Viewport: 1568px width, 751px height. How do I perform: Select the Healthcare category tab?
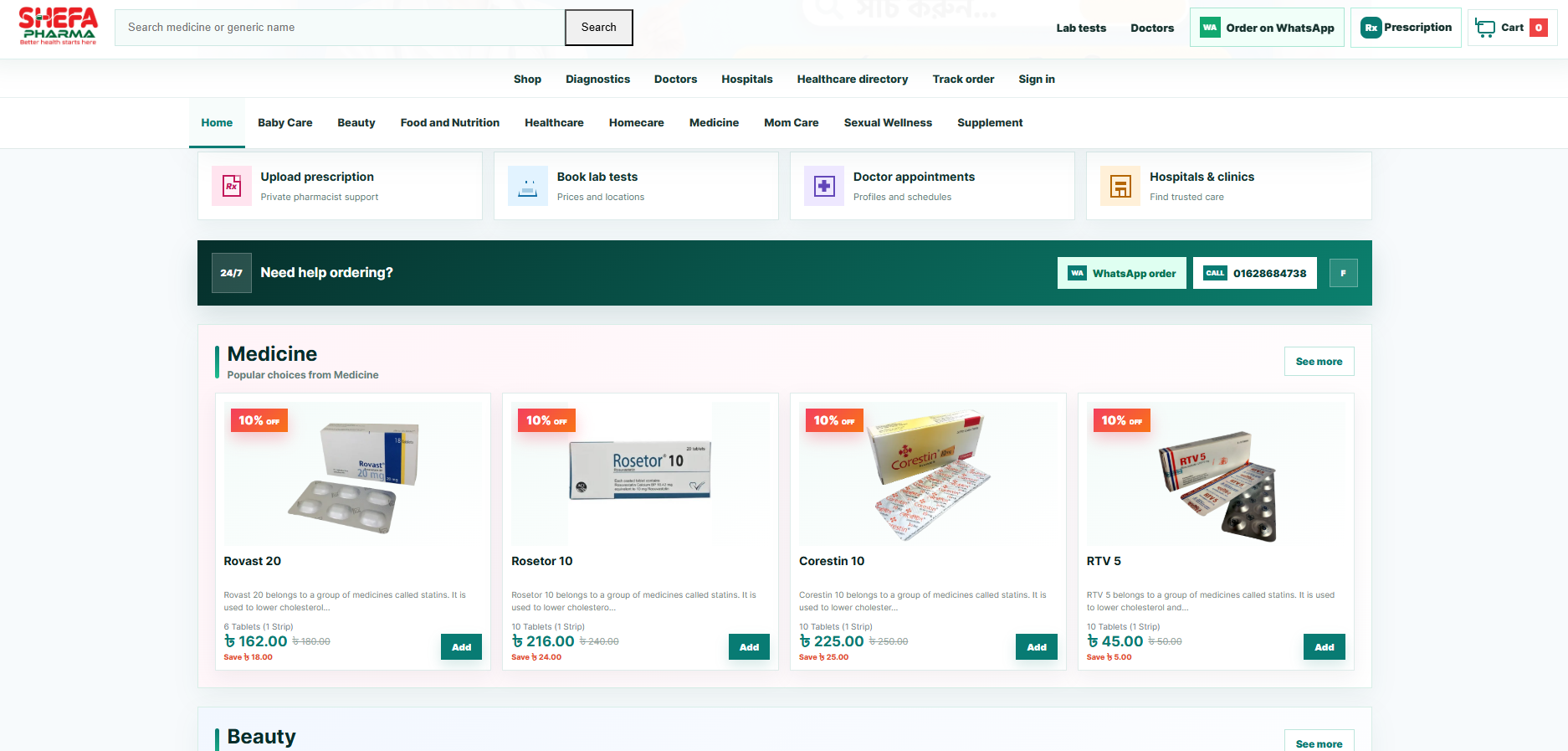[x=554, y=122]
